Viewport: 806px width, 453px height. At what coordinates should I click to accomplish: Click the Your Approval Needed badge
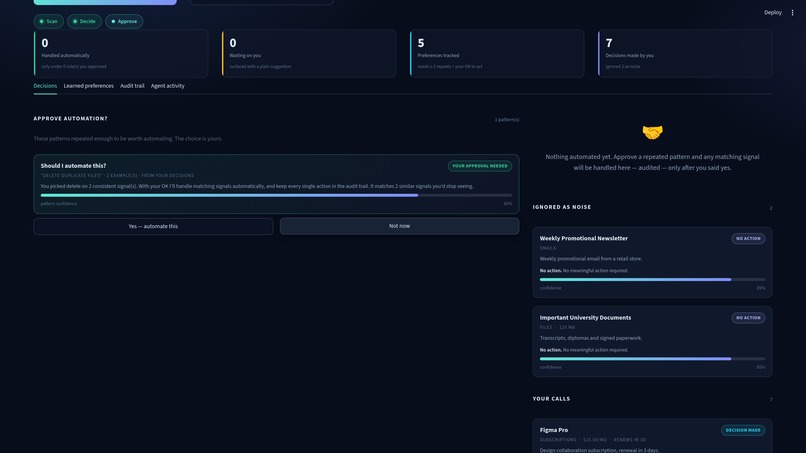pyautogui.click(x=480, y=166)
